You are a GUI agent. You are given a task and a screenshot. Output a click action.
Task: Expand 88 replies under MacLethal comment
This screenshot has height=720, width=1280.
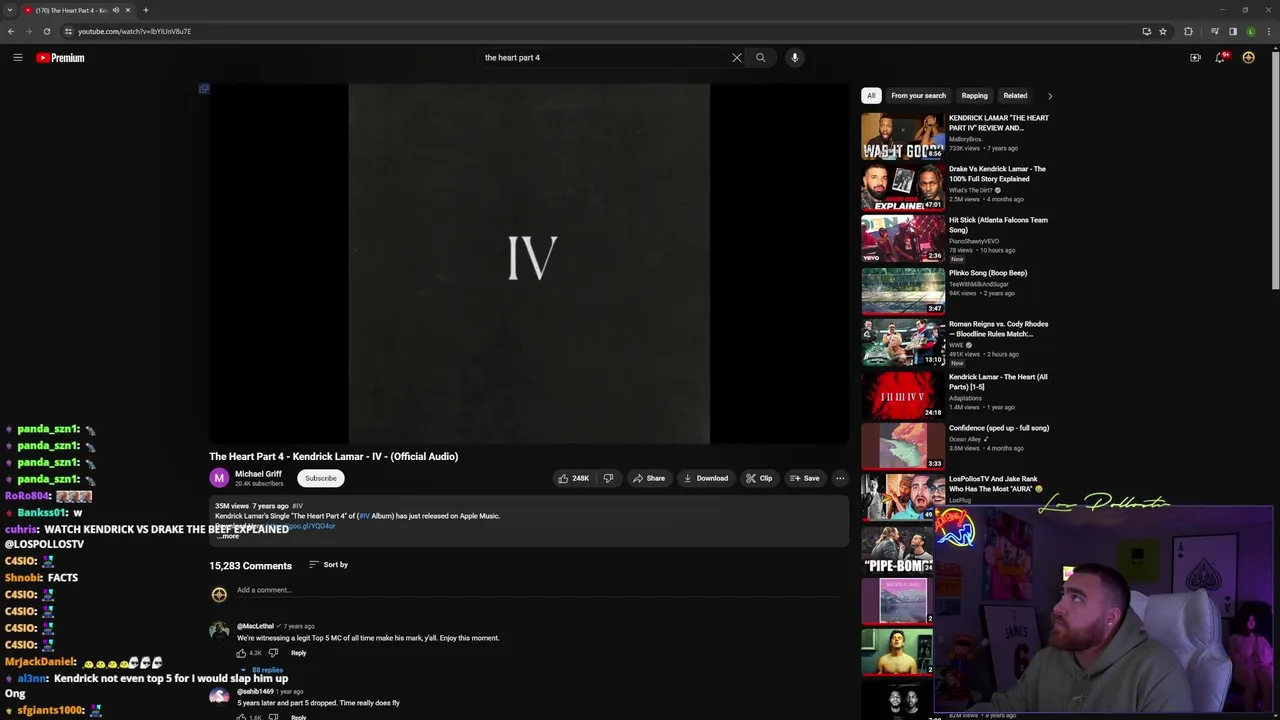(x=261, y=670)
